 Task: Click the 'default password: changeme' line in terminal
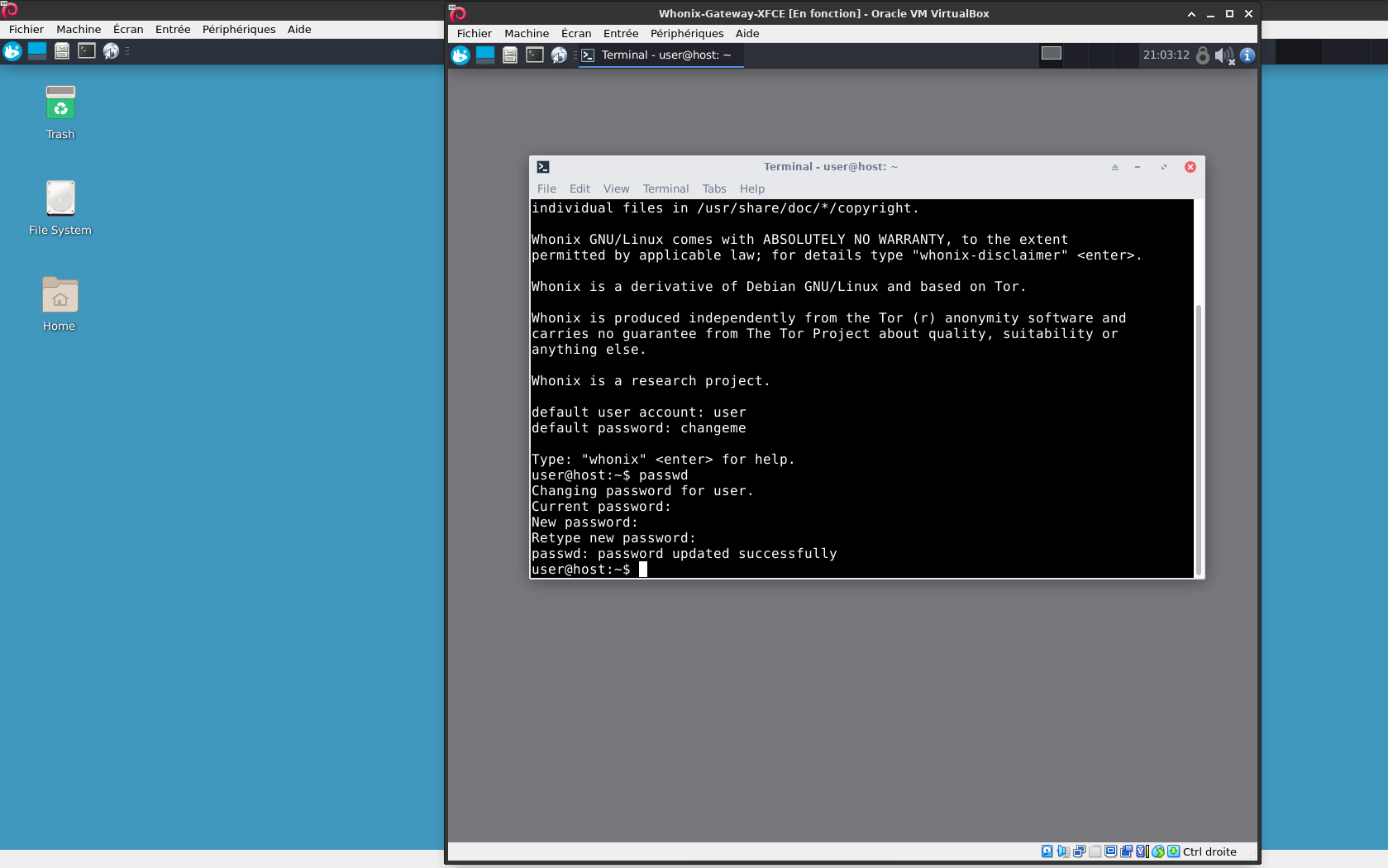pos(639,428)
